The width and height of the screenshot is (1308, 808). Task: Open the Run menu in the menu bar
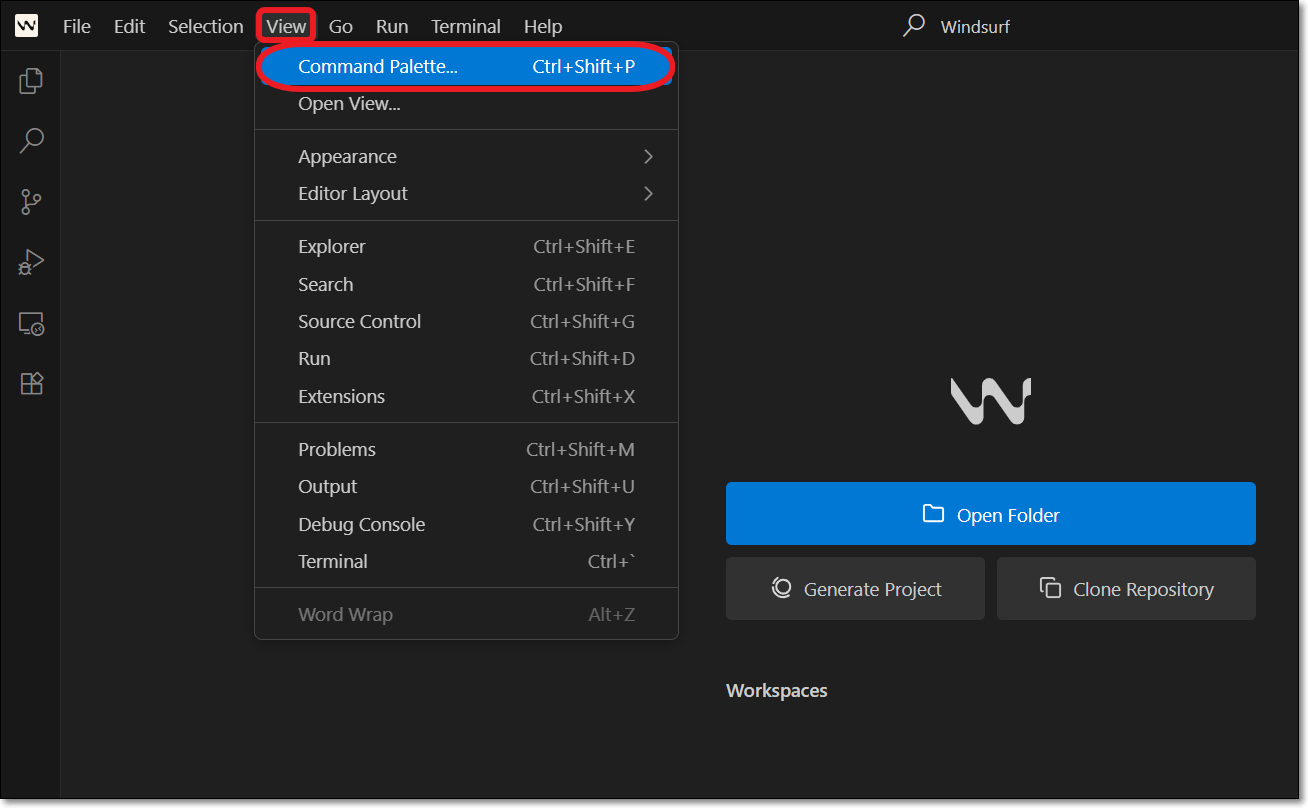coord(391,26)
